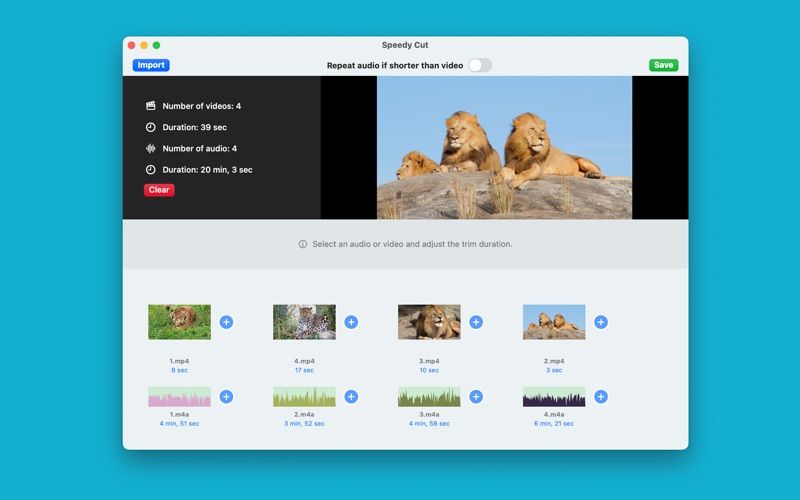Click the lions video preview
800x500 pixels.
click(504, 147)
